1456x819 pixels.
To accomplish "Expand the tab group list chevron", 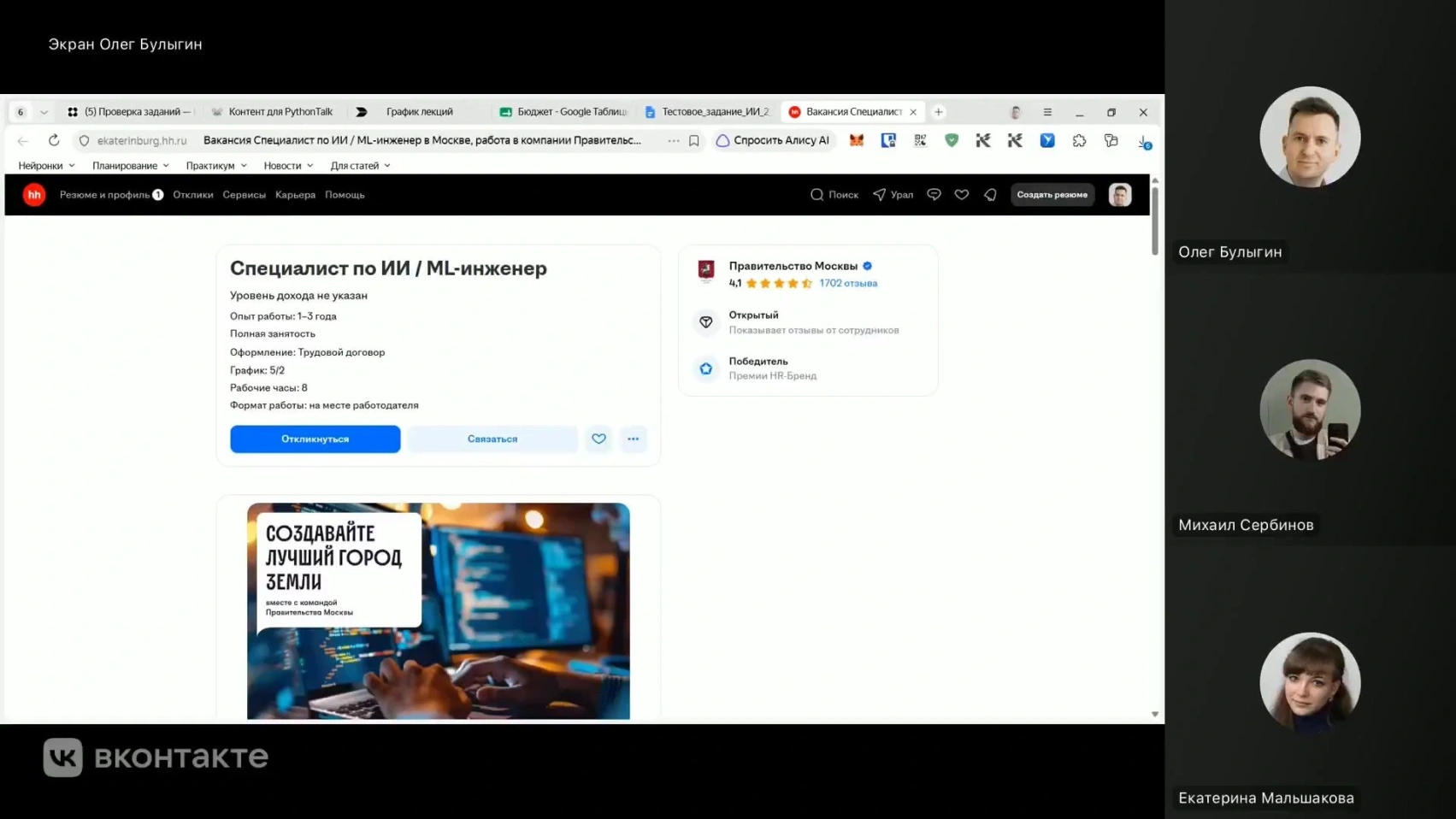I will tap(44, 112).
